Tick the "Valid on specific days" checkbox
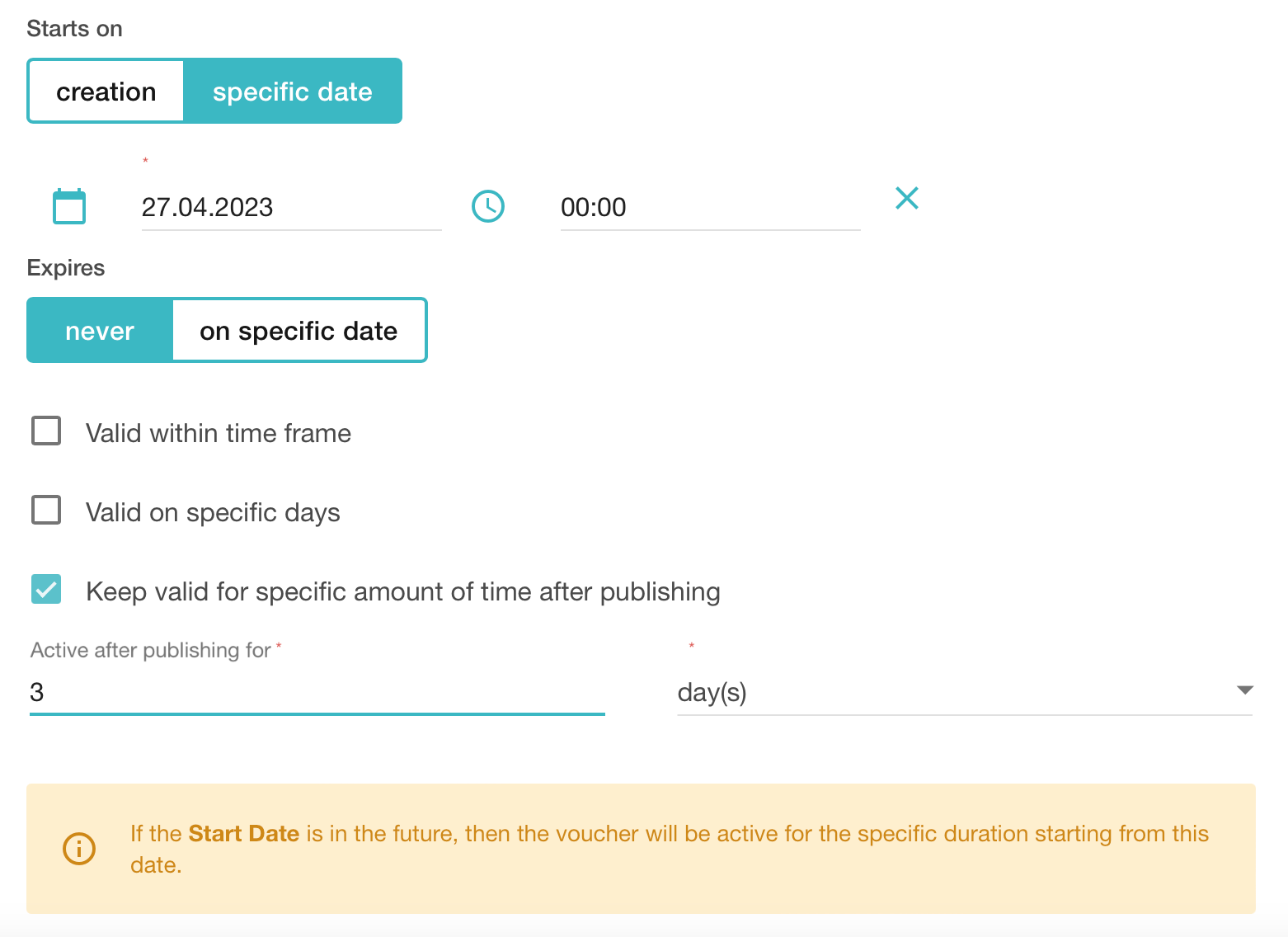1288x937 pixels. click(46, 510)
